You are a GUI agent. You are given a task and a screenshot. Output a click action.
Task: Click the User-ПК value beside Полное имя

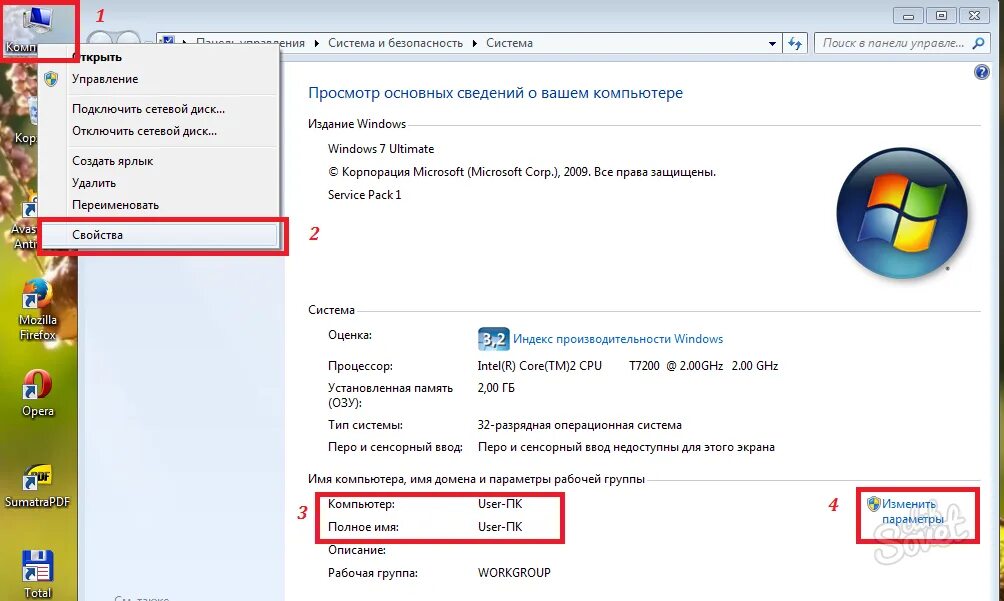click(x=500, y=527)
